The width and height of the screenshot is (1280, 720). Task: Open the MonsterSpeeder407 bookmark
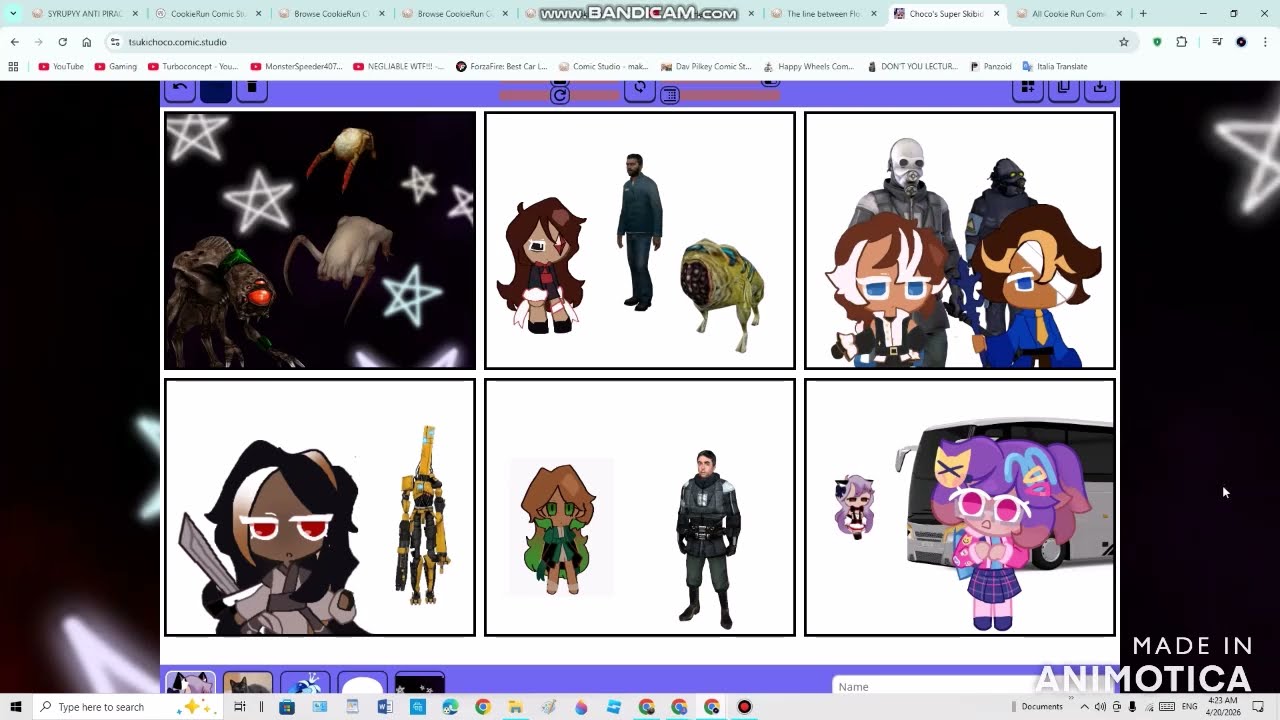[x=296, y=66]
